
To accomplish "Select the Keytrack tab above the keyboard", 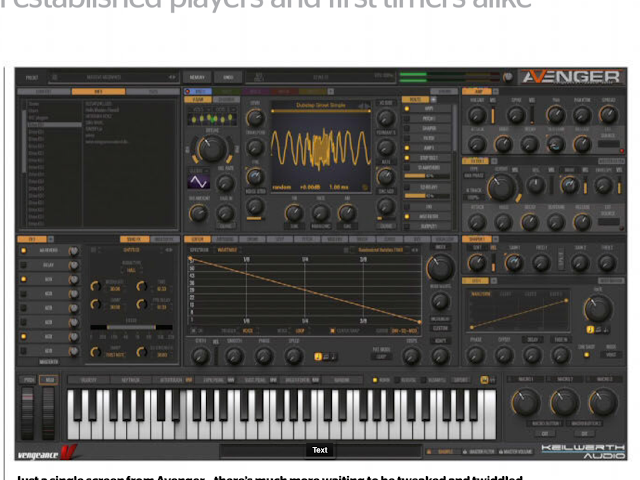I will (131, 380).
